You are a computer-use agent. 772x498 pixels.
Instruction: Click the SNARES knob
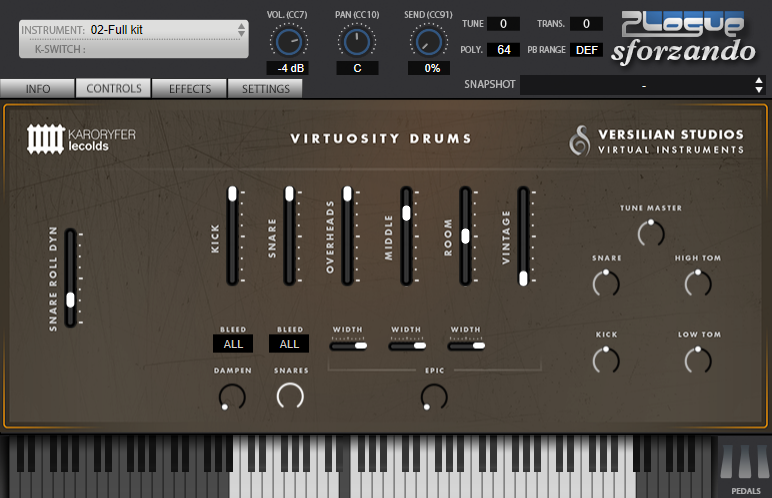pyautogui.click(x=290, y=396)
